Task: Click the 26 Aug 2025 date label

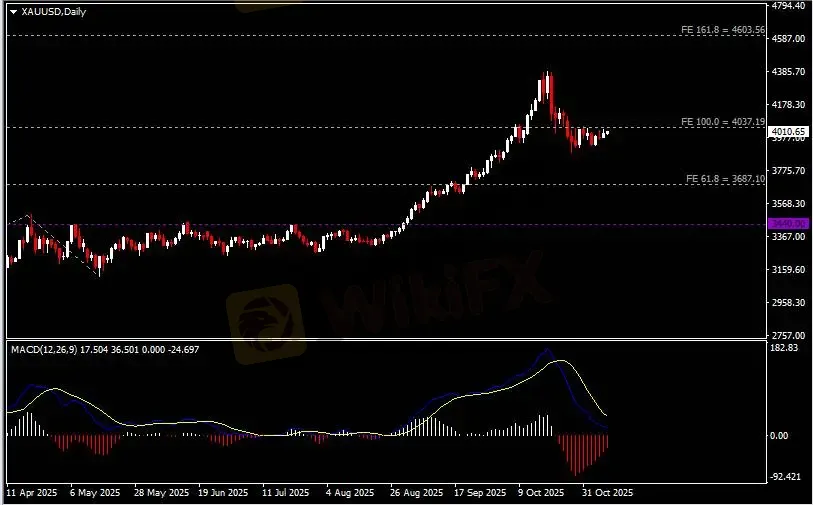Action: click(x=417, y=493)
